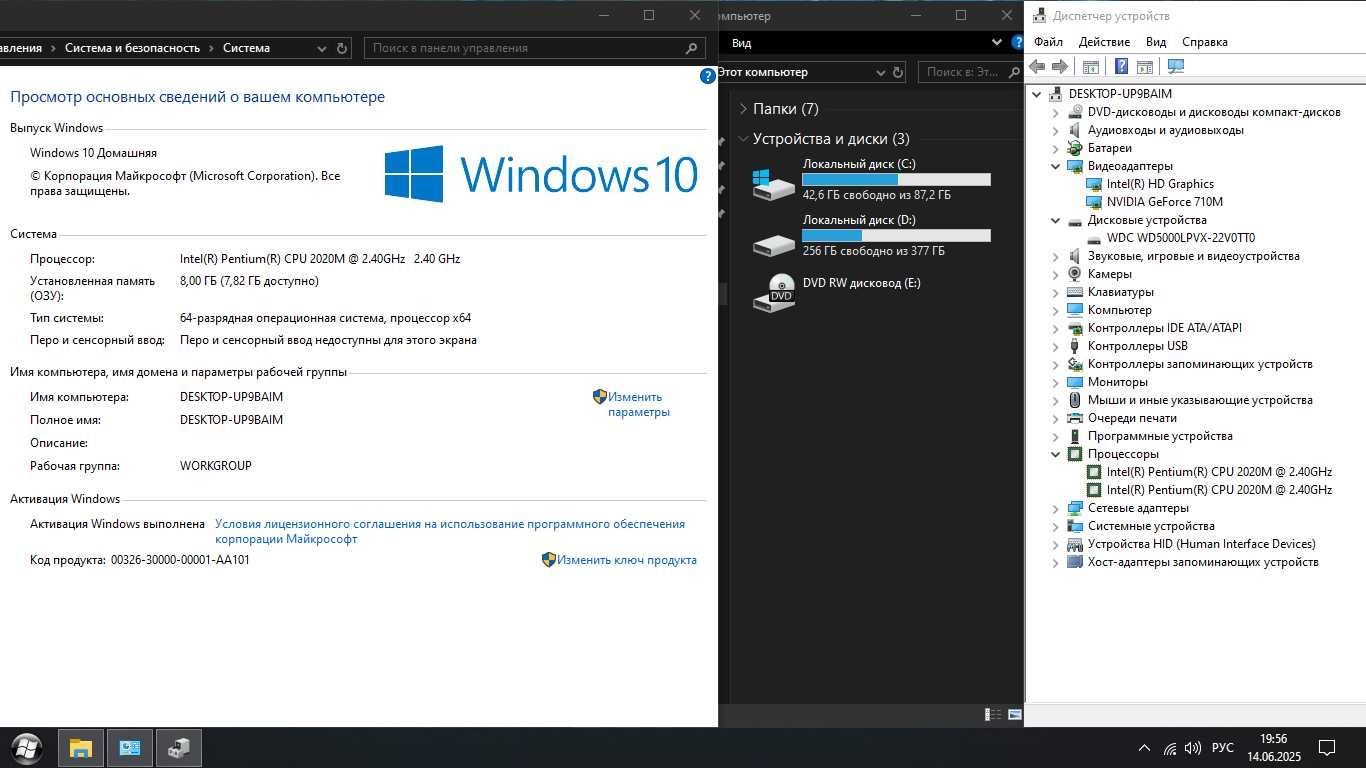
Task: Click the Изменить параметры link
Action: pyautogui.click(x=638, y=404)
